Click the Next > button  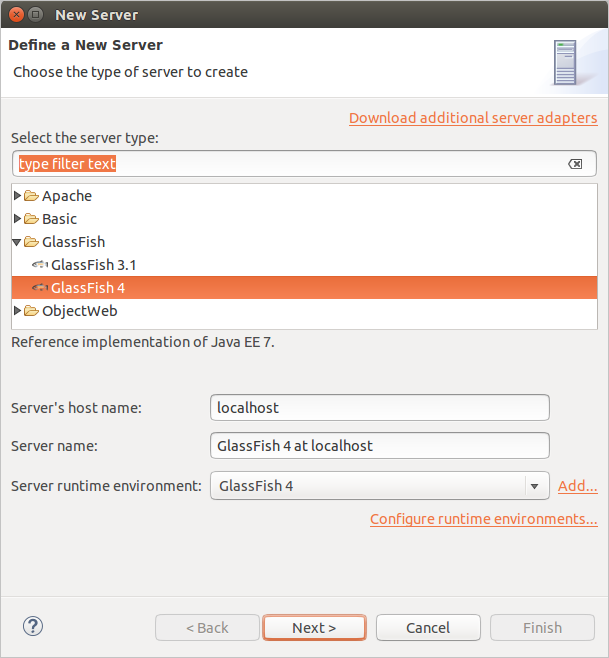point(314,628)
